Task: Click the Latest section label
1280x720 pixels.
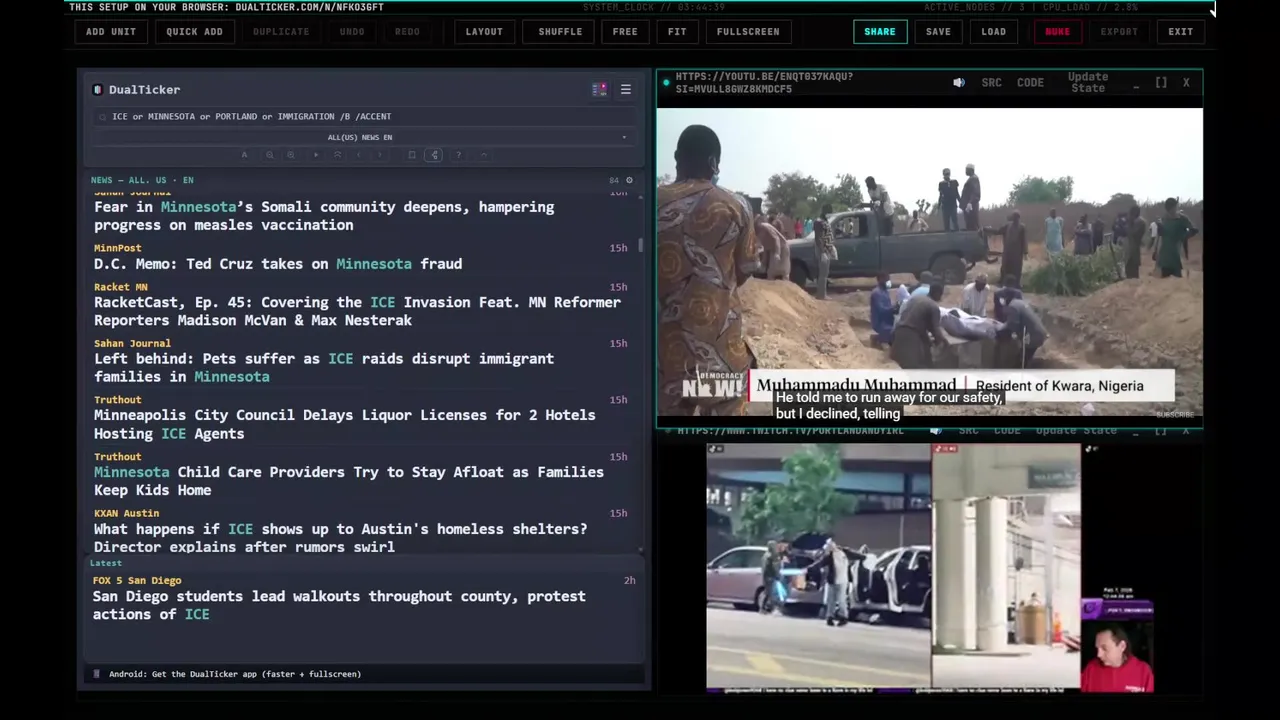Action: point(105,563)
